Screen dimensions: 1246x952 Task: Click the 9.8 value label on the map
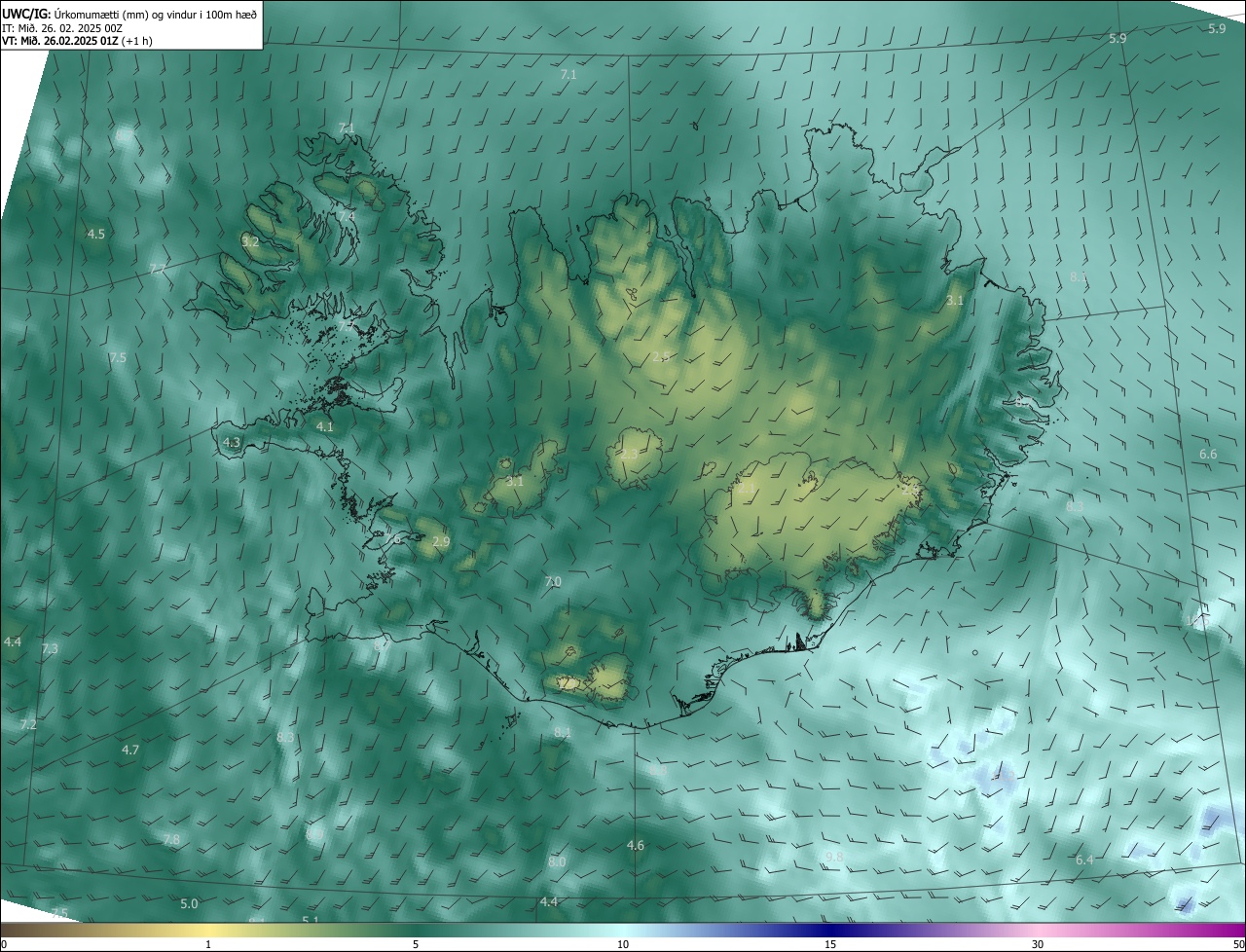pyautogui.click(x=834, y=857)
